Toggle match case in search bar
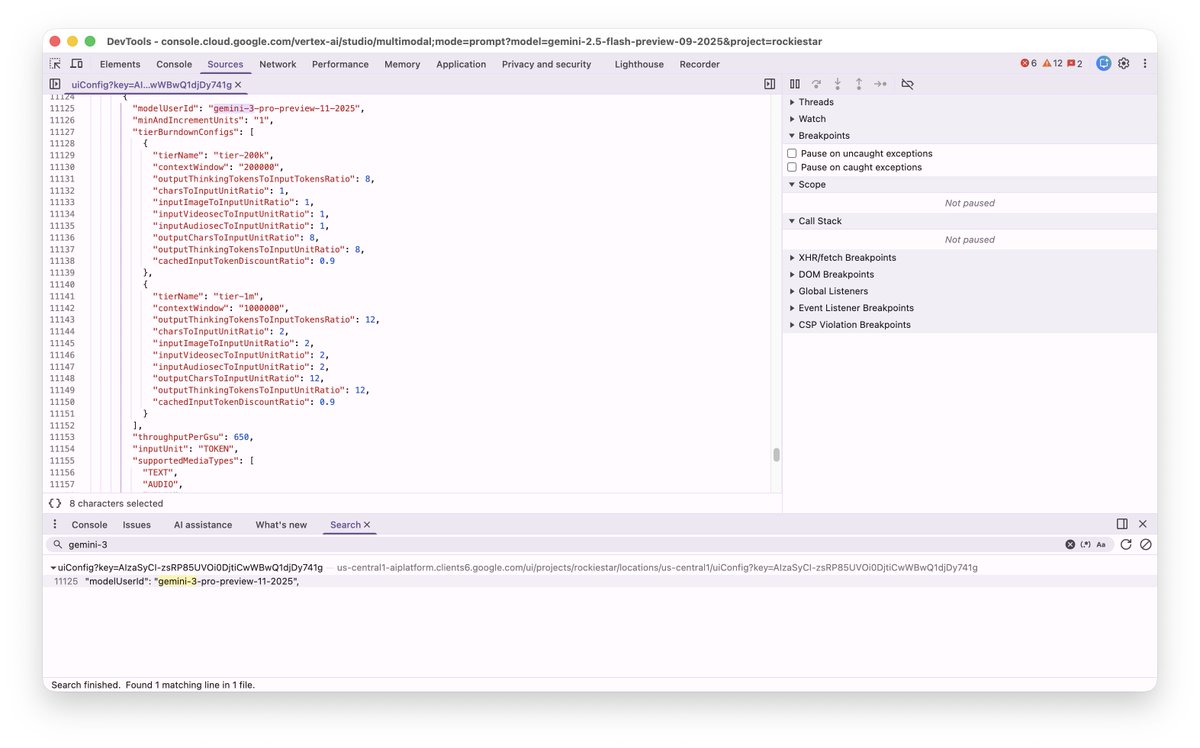 (x=1101, y=544)
